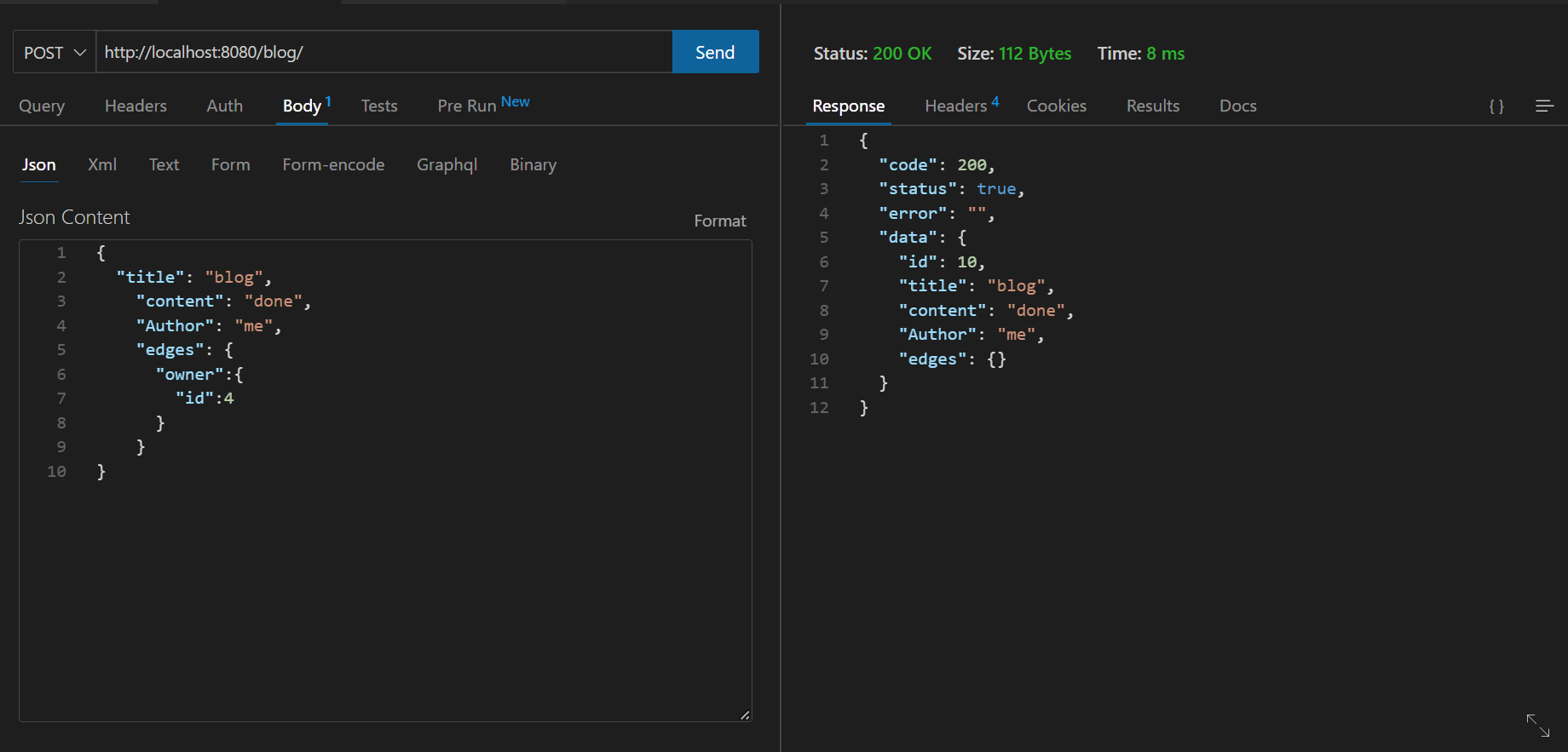The height and width of the screenshot is (752, 1568).
Task: Click the "id":4 line in request body
Action: tap(205, 398)
